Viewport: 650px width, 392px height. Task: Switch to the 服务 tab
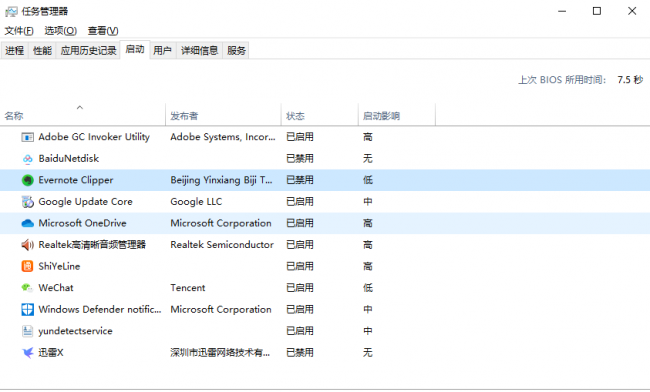coord(236,51)
